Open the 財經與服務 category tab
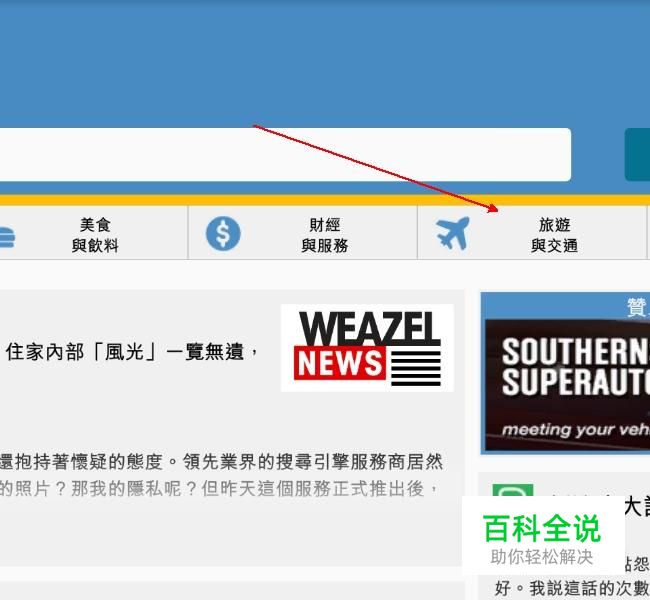Screen dimensions: 650x600 [303, 233]
